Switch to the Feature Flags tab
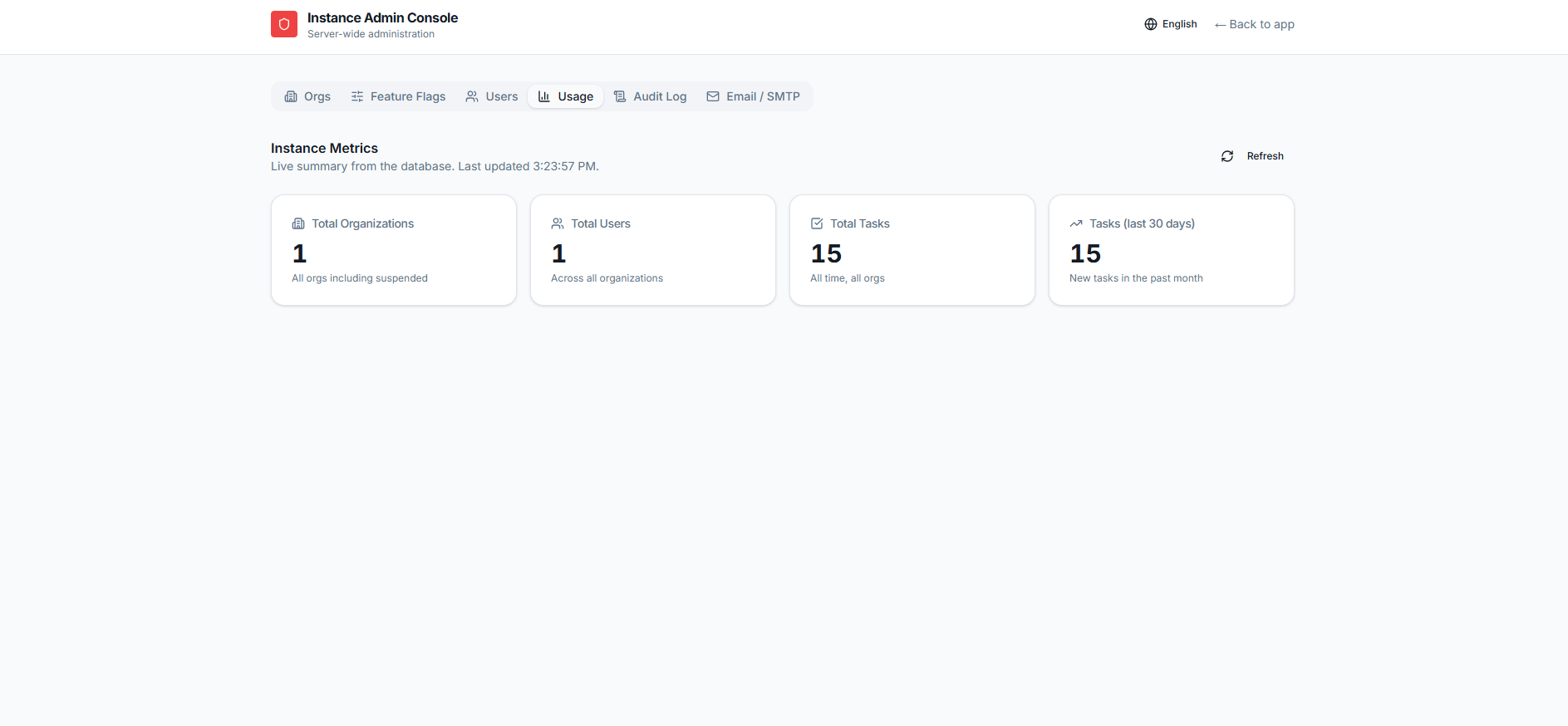 (398, 96)
